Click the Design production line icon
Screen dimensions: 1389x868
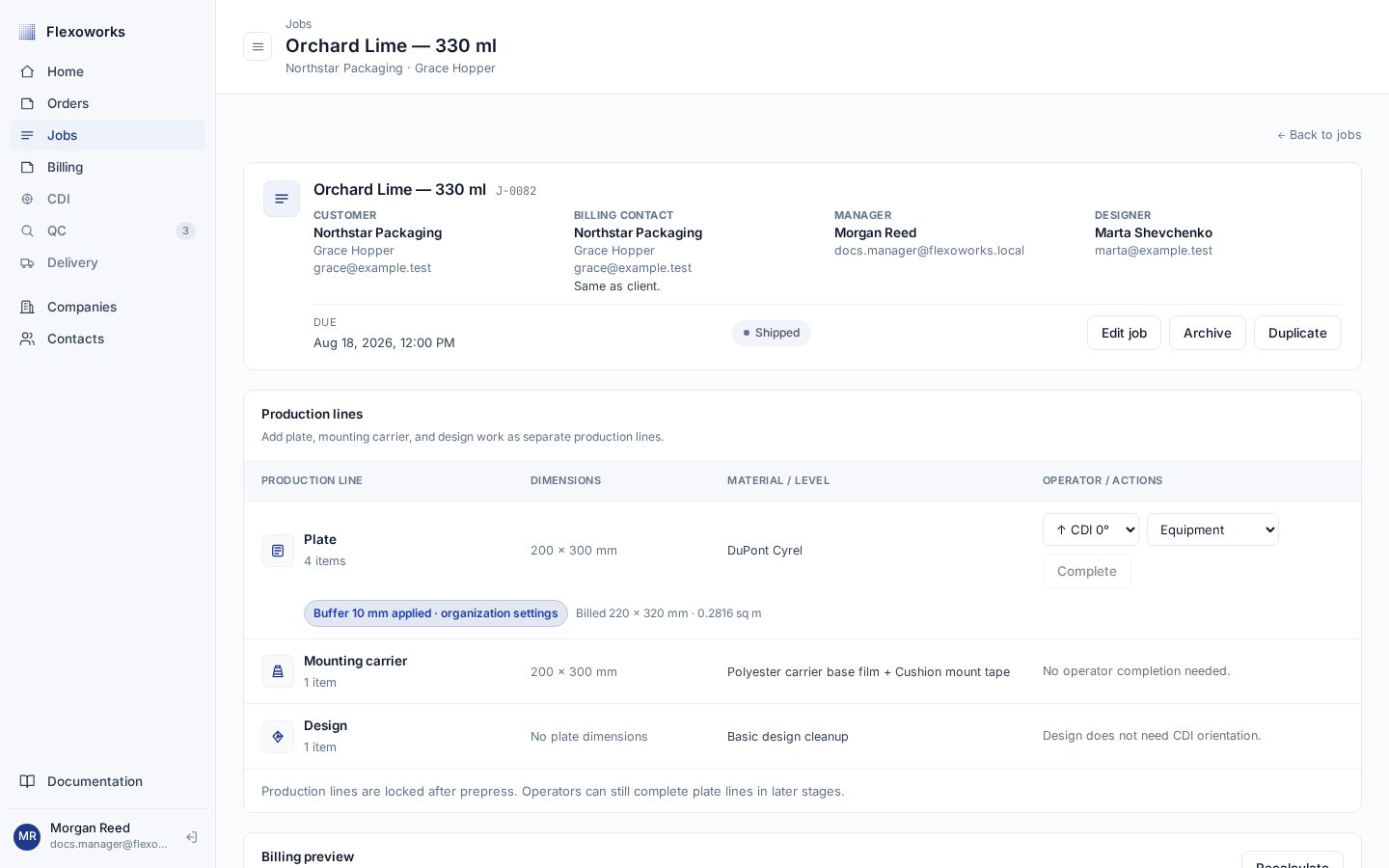pyautogui.click(x=278, y=737)
